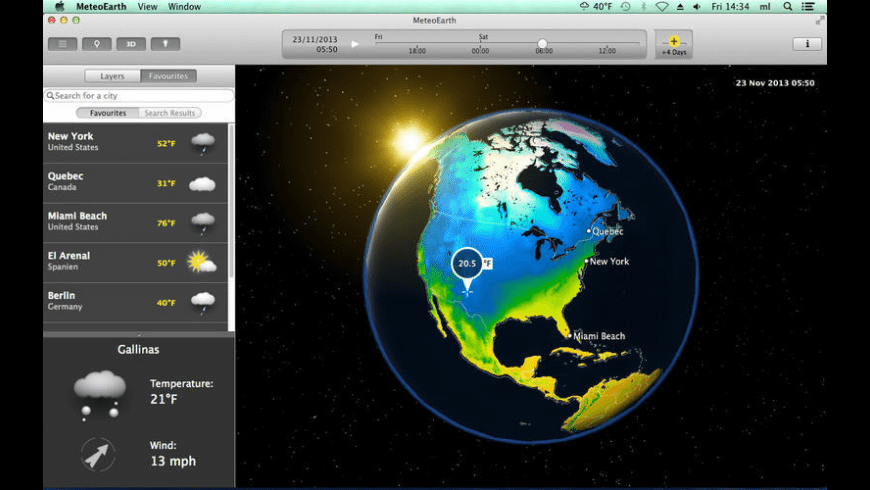This screenshot has height=490, width=870.
Task: Click the Gallinas location title
Action: click(x=138, y=350)
